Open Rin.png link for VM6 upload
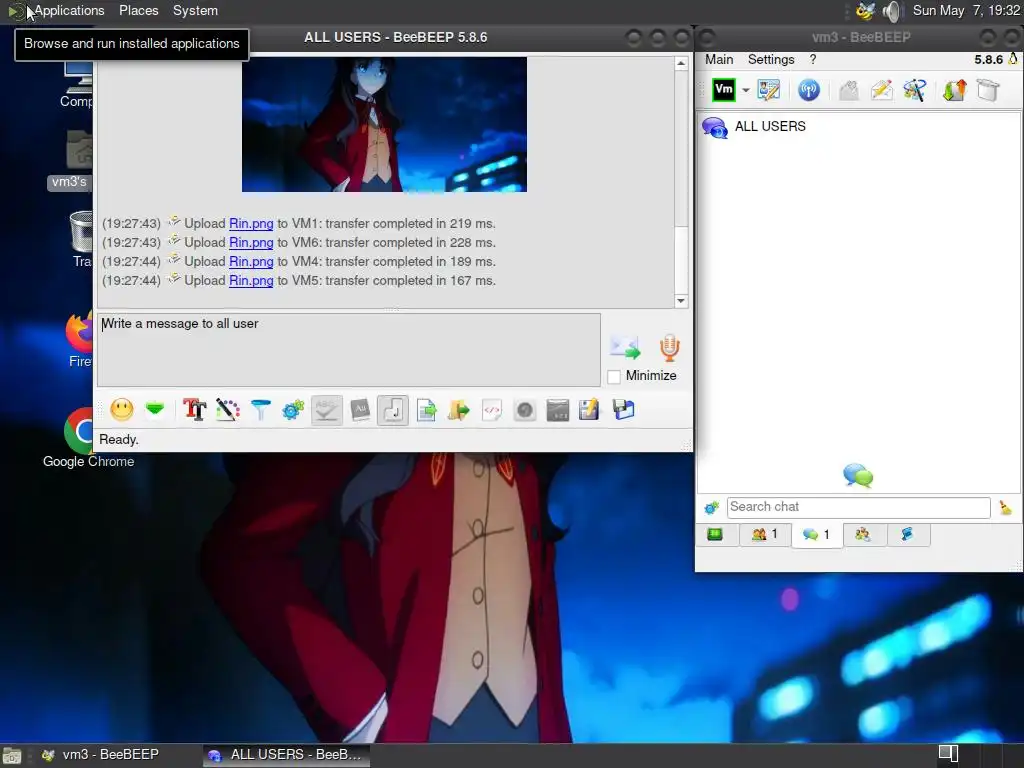1024x768 pixels. (x=251, y=242)
